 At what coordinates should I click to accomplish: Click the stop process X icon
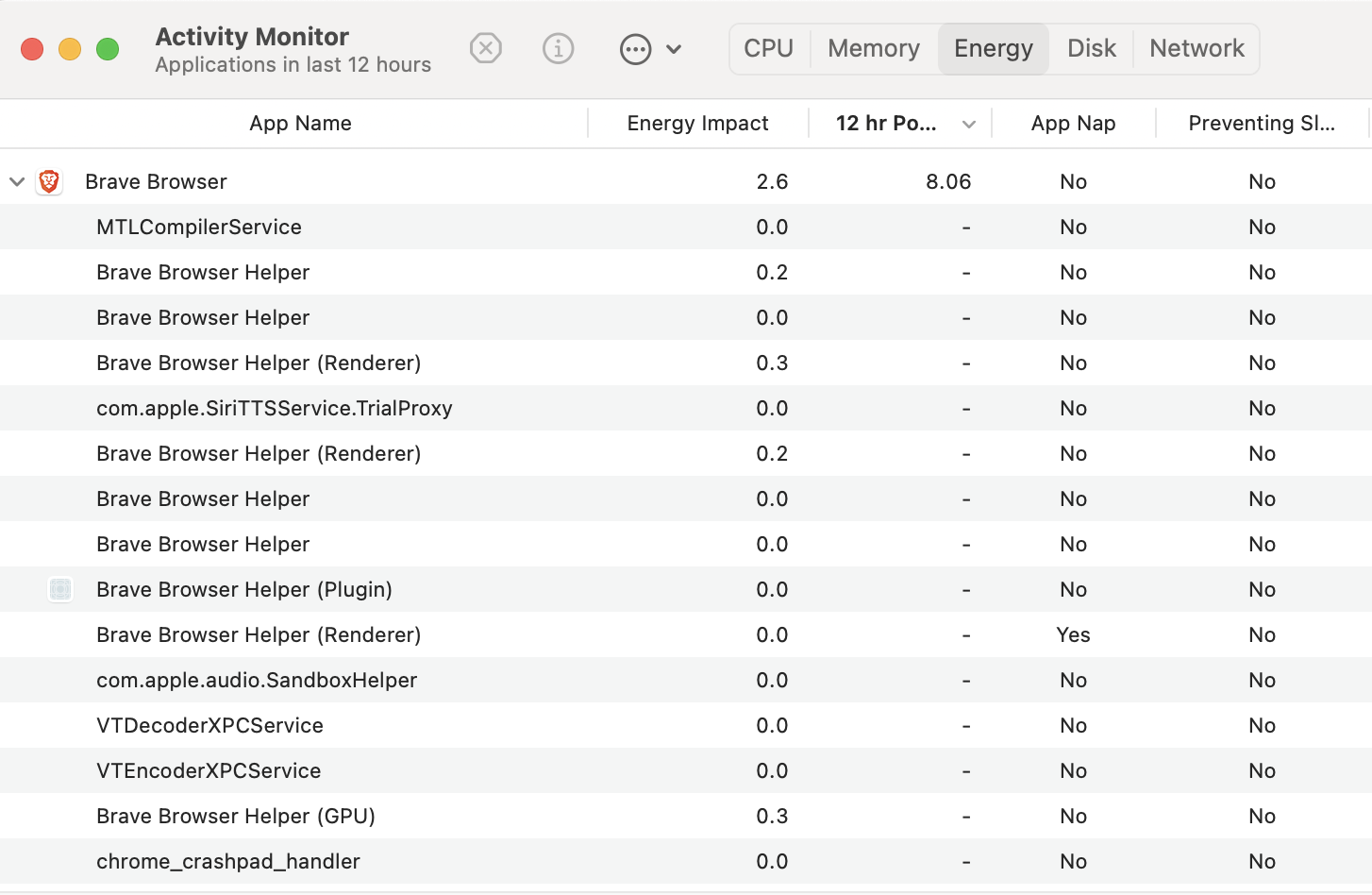[486, 48]
